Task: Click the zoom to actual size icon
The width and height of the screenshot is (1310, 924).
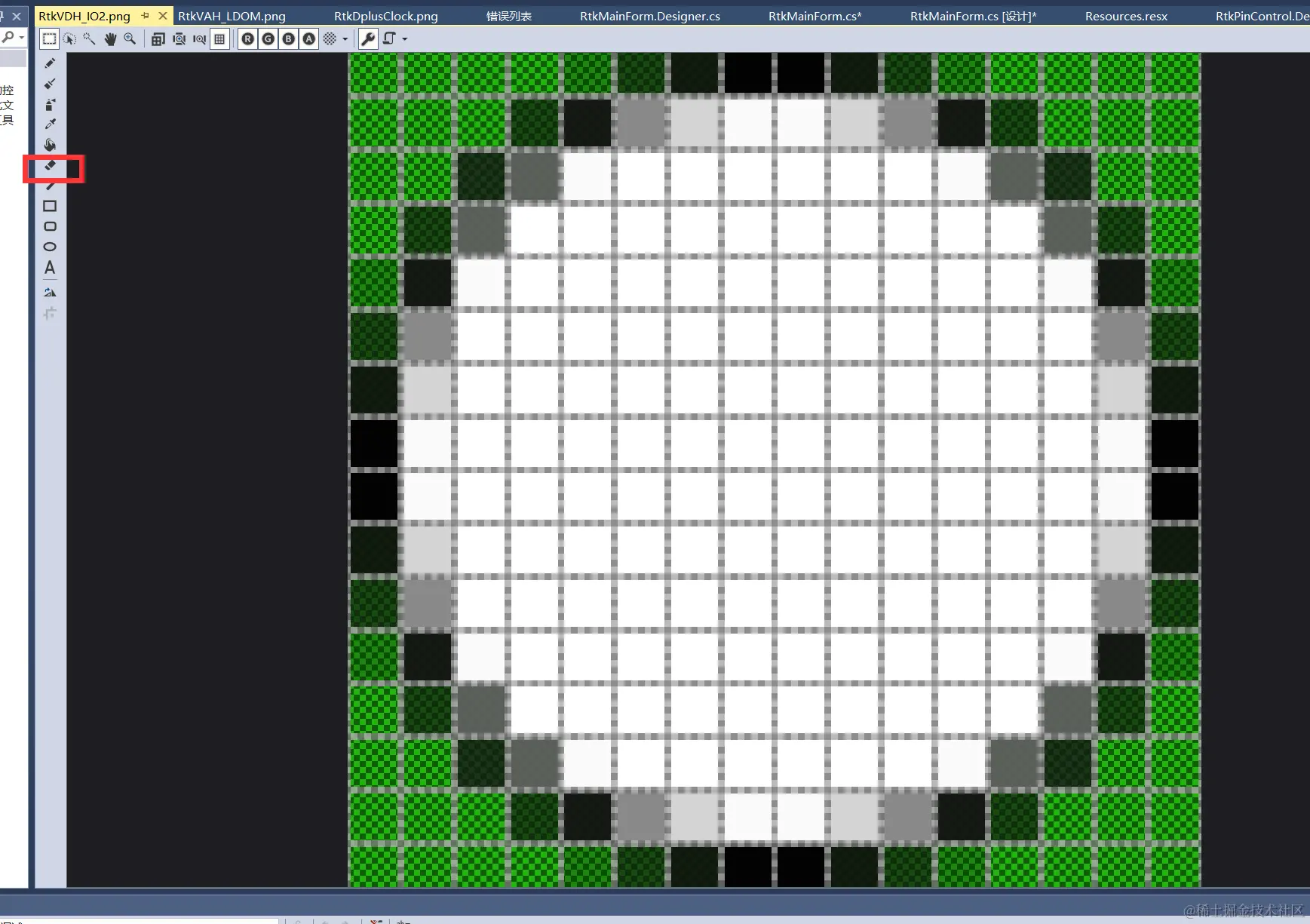Action: 199,39
